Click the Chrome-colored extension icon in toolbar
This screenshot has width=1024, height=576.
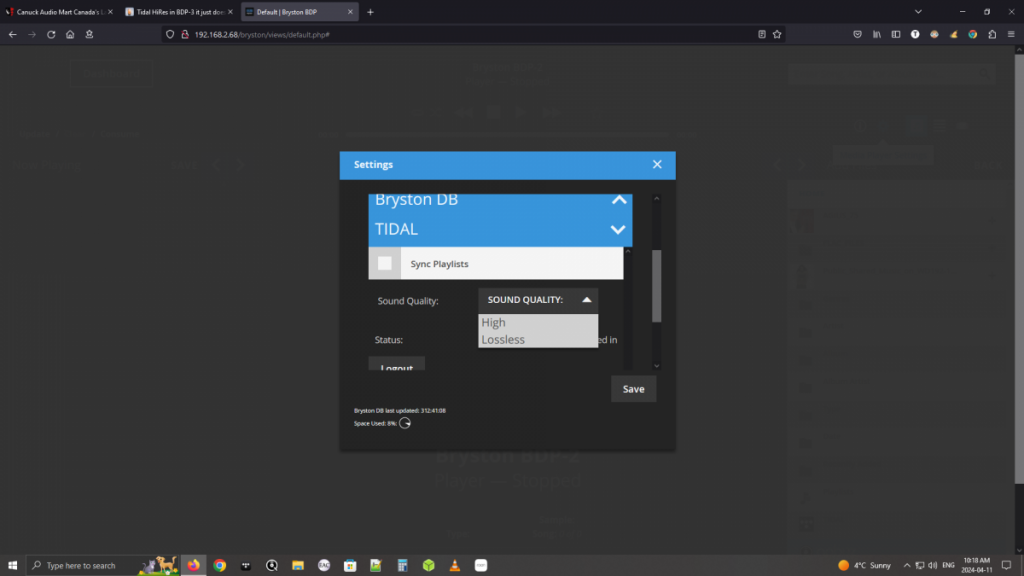click(973, 35)
